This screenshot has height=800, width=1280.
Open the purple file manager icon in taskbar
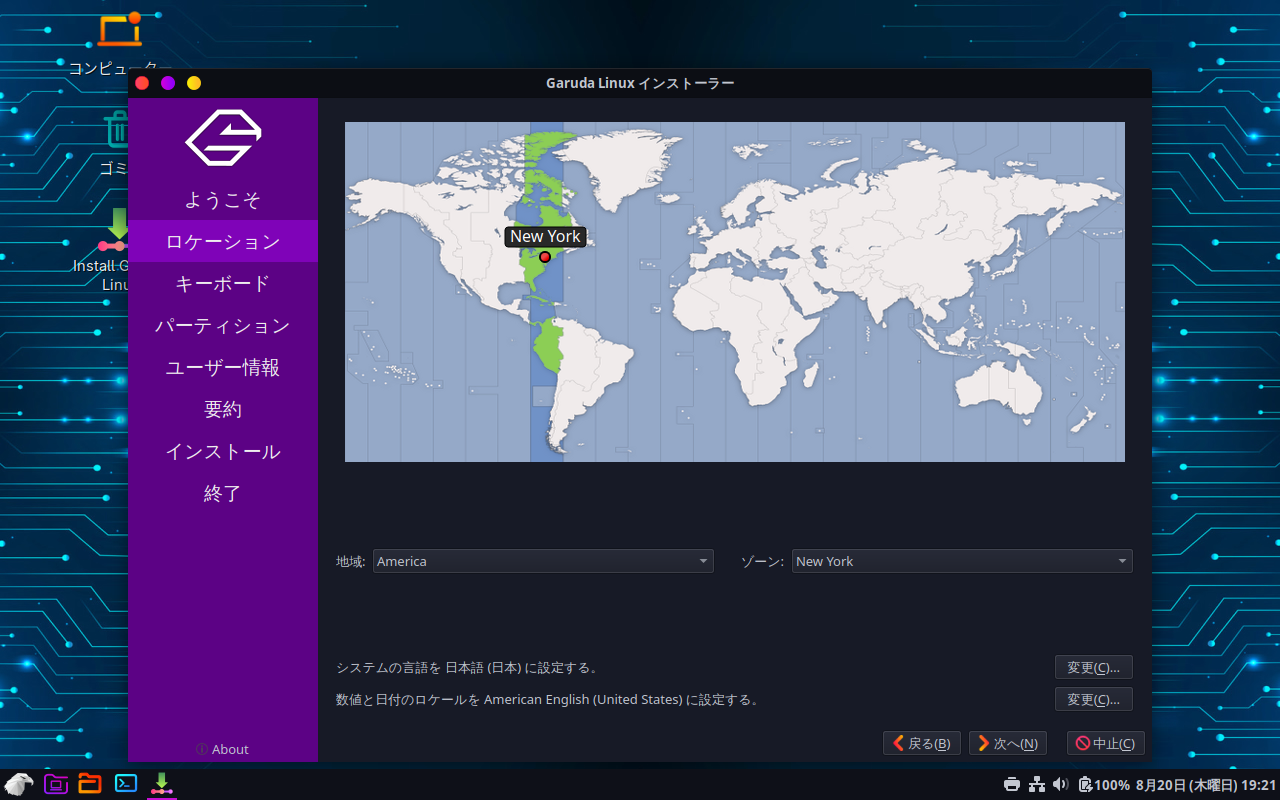coord(56,784)
